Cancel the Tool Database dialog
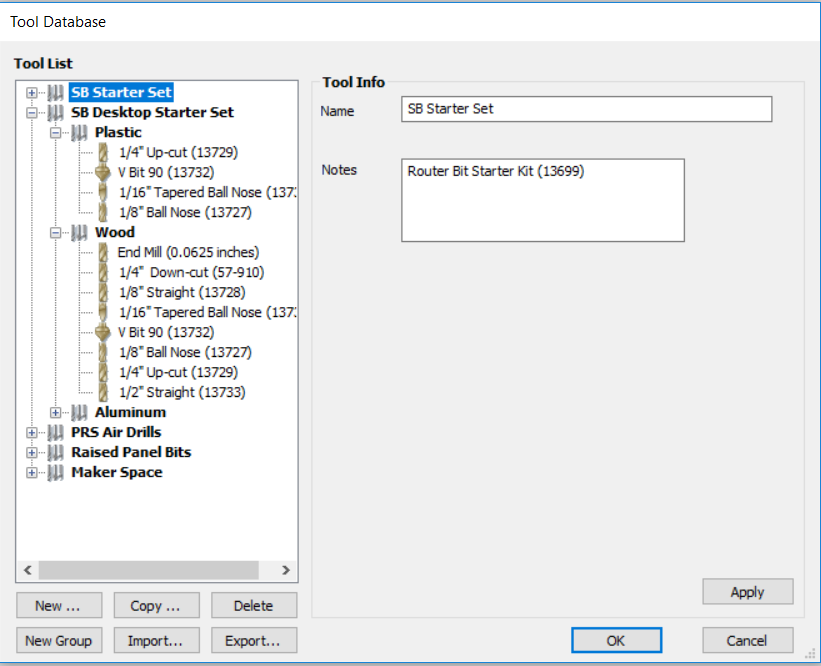 (x=748, y=640)
